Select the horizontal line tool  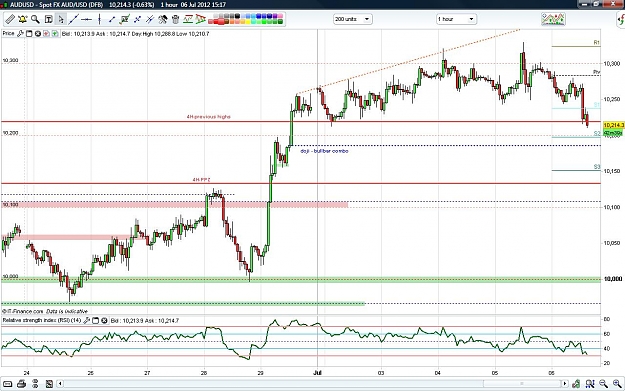(86, 19)
